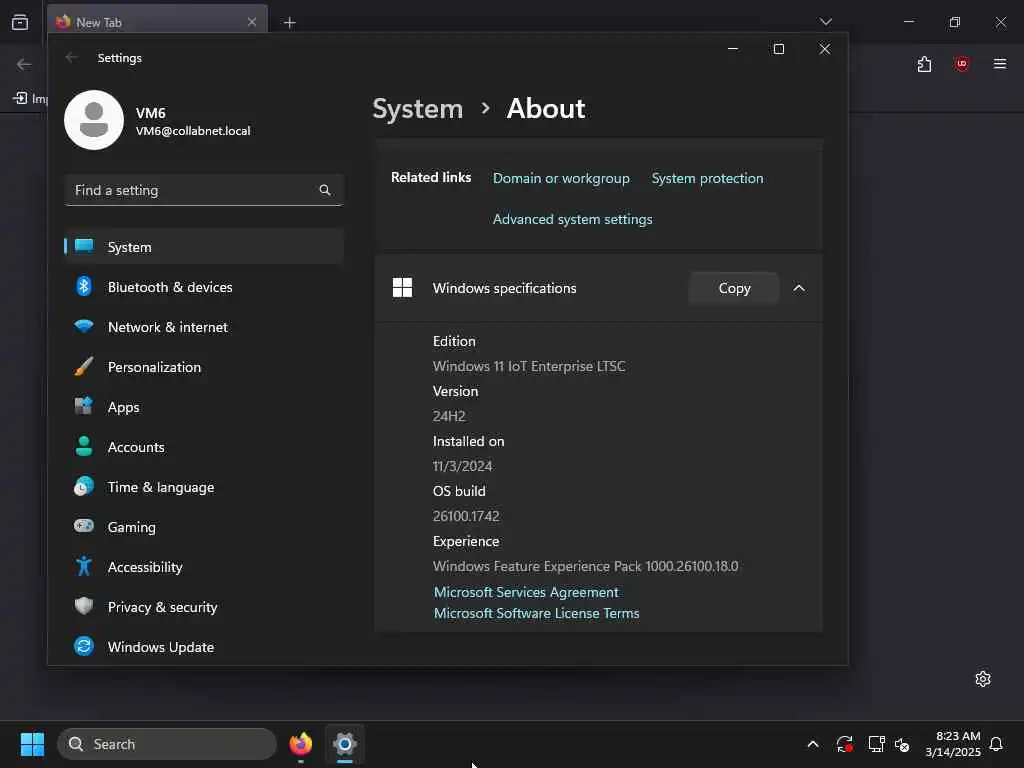Select the edition text Windows 11 IoT Enterprise LTSC
The height and width of the screenshot is (768, 1024).
pos(528,366)
